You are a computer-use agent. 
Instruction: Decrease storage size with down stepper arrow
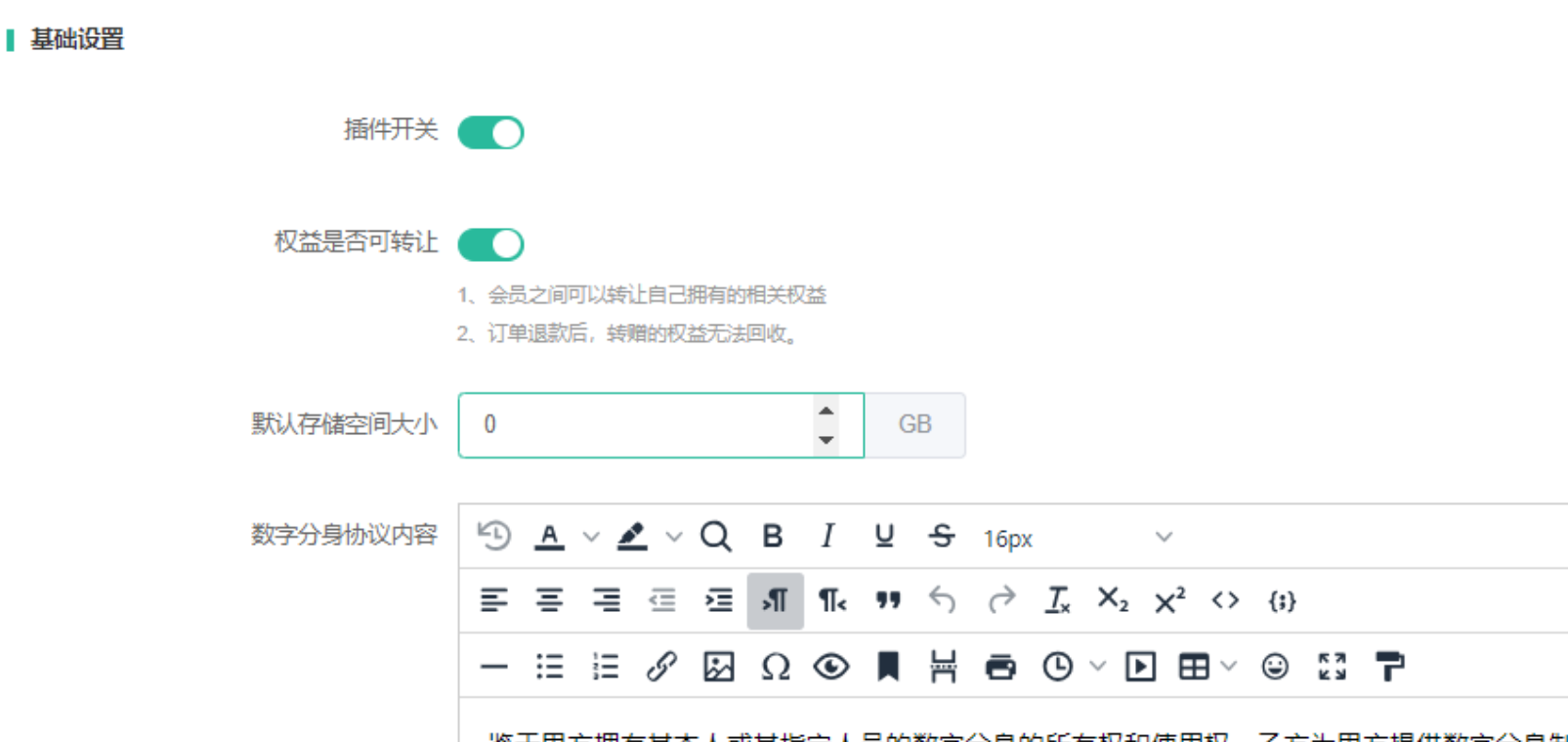[826, 440]
